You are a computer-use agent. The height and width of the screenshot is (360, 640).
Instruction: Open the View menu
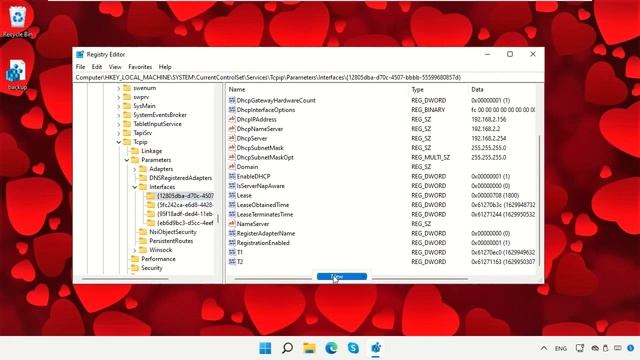pyautogui.click(x=115, y=67)
